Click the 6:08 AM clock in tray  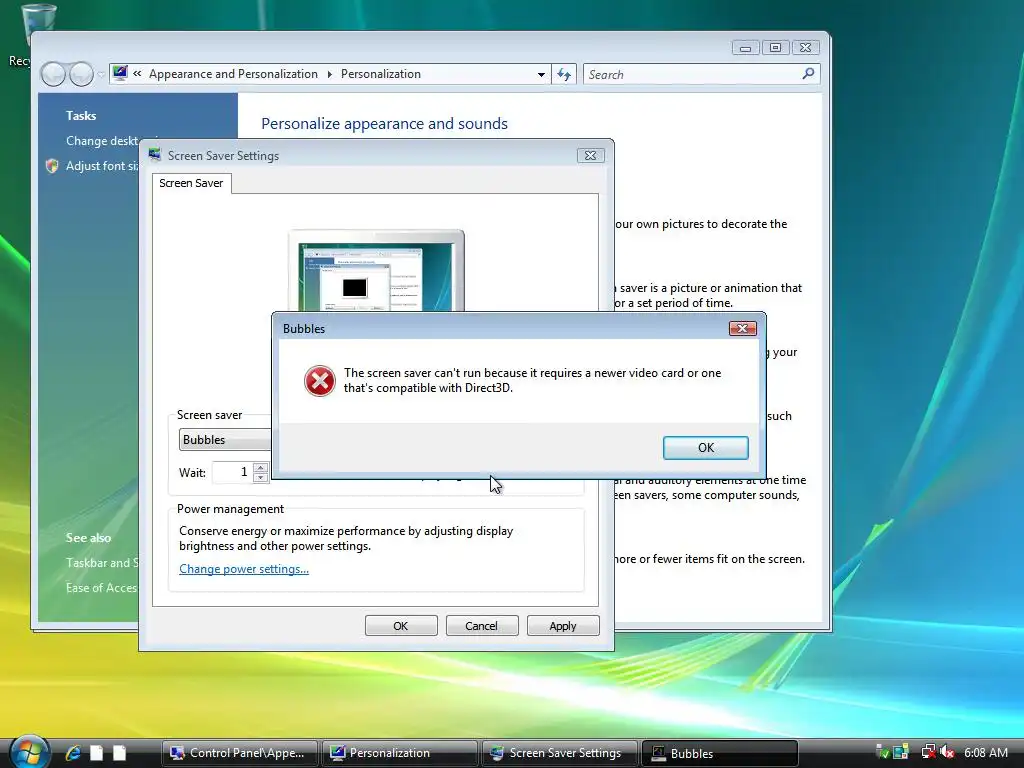[985, 752]
